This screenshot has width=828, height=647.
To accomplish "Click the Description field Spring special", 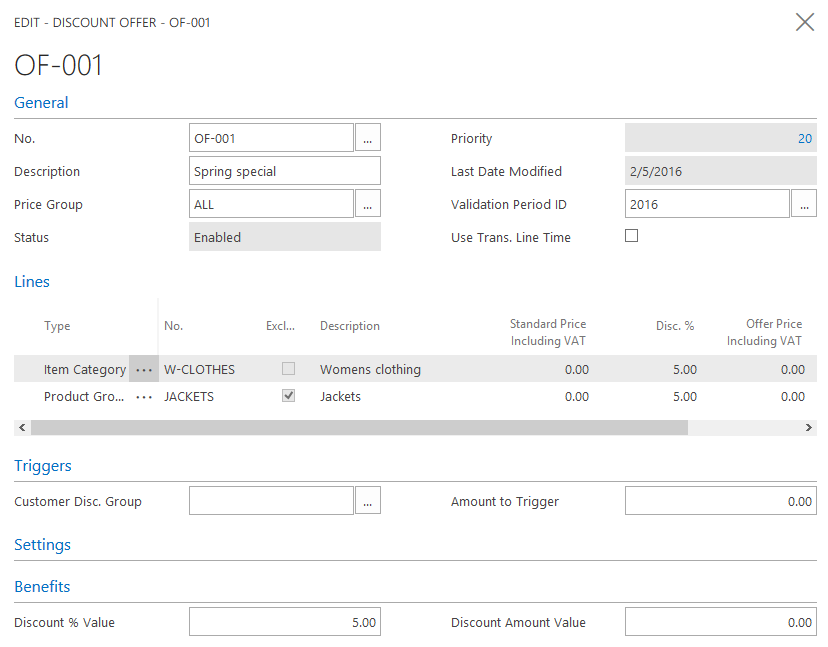I will click(284, 171).
